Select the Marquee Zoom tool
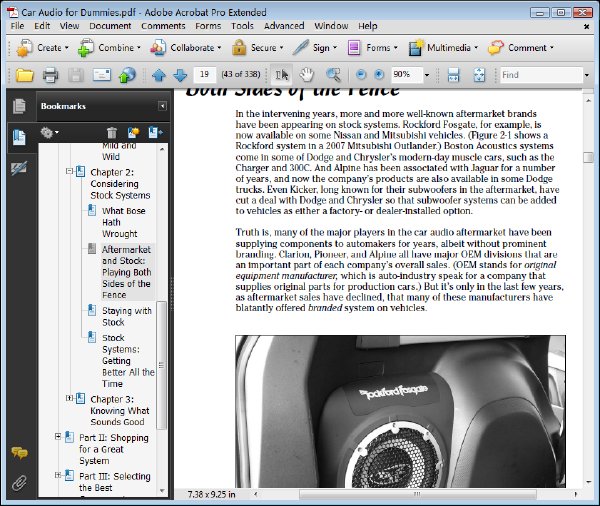600x506 pixels. point(333,75)
